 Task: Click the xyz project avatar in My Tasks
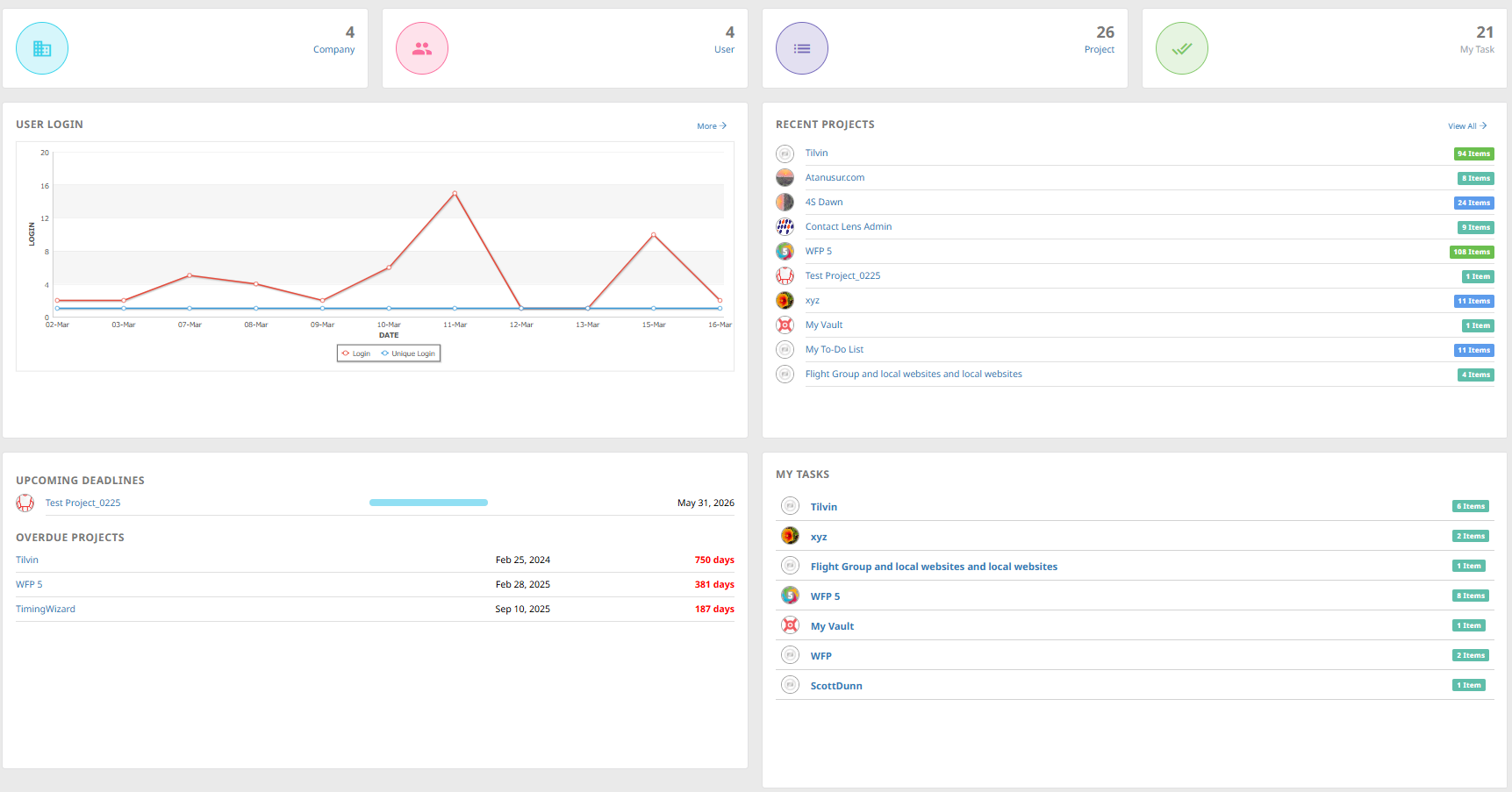[x=789, y=535]
